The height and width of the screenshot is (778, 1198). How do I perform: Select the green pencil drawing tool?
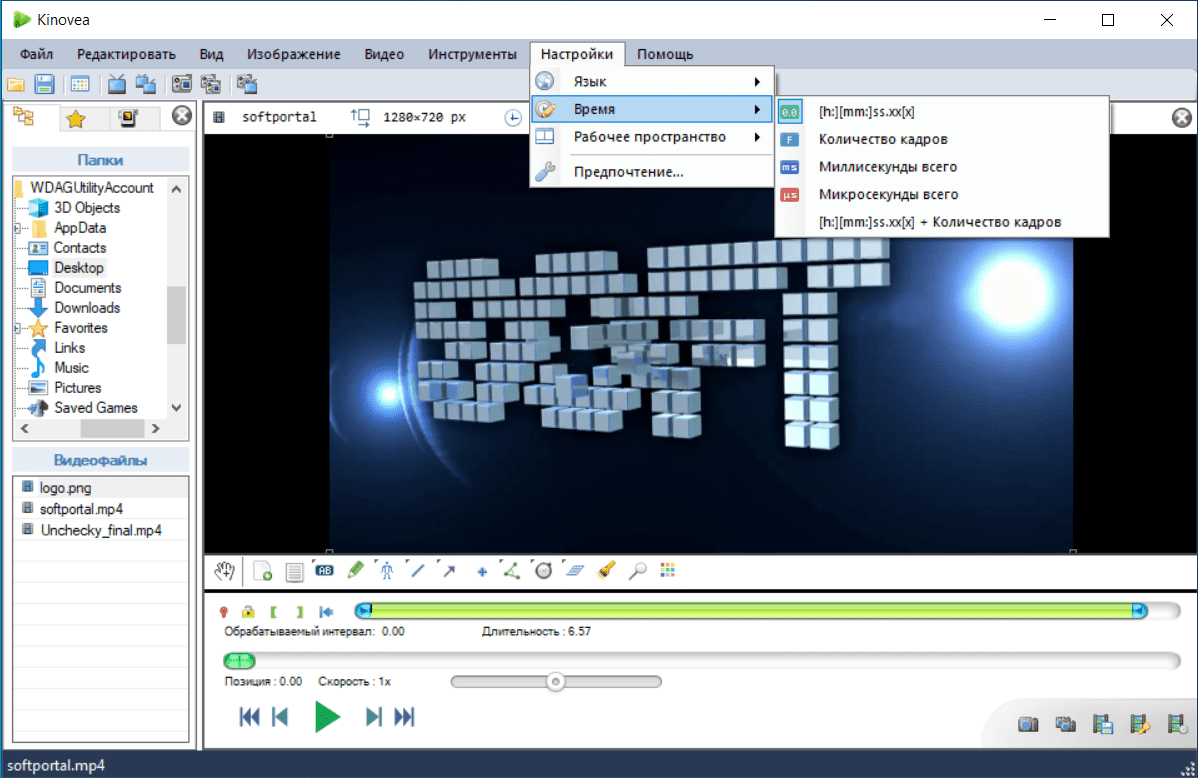(x=355, y=569)
